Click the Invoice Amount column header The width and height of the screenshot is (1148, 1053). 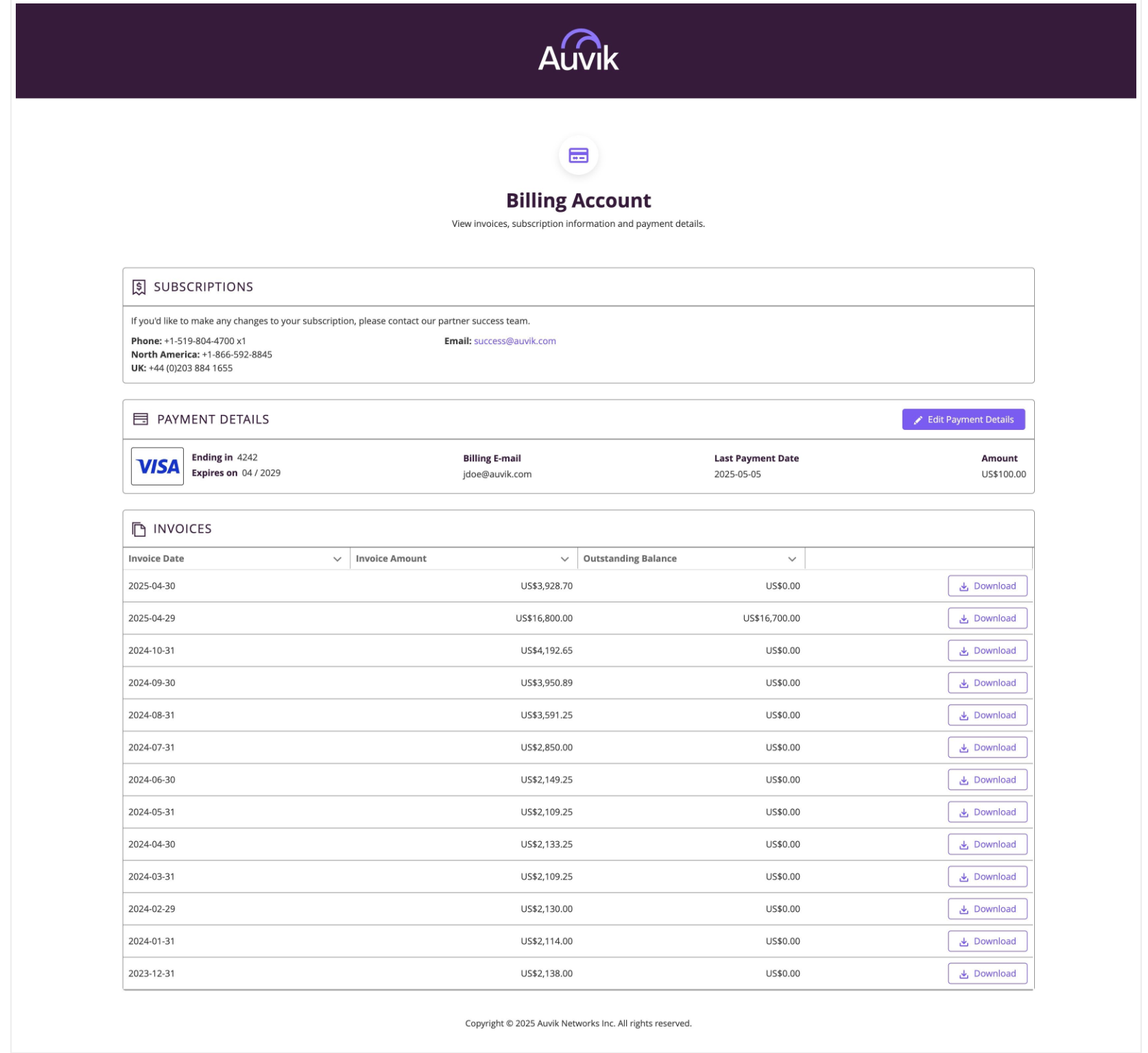coord(464,559)
